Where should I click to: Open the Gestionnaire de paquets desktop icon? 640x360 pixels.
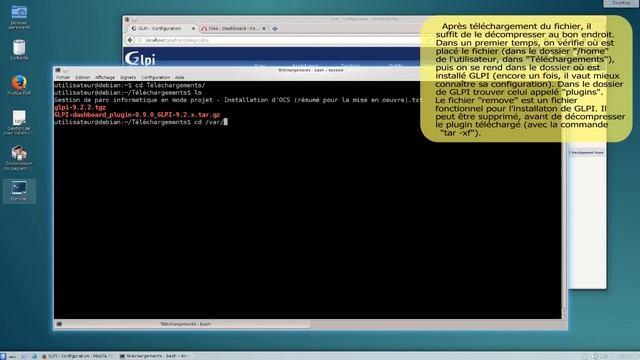coord(19,158)
